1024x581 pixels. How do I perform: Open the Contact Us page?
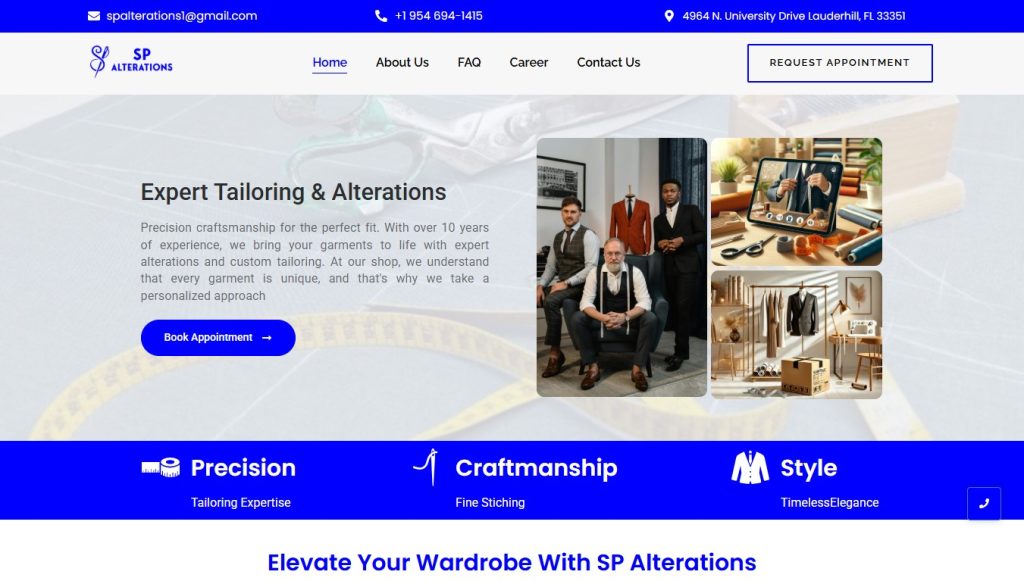608,63
